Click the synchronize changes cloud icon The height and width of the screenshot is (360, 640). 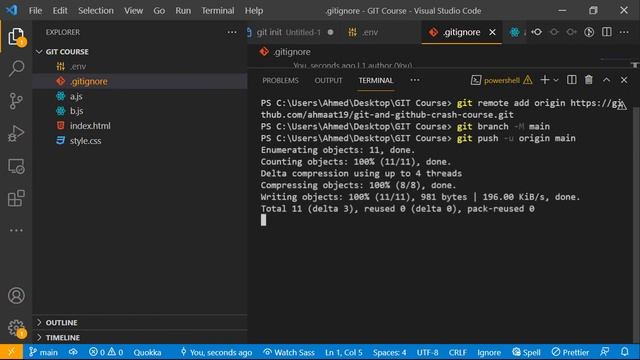(x=73, y=352)
